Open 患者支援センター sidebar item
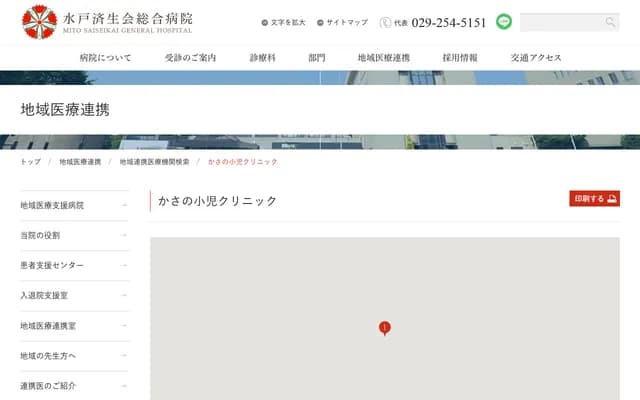 tap(74, 266)
